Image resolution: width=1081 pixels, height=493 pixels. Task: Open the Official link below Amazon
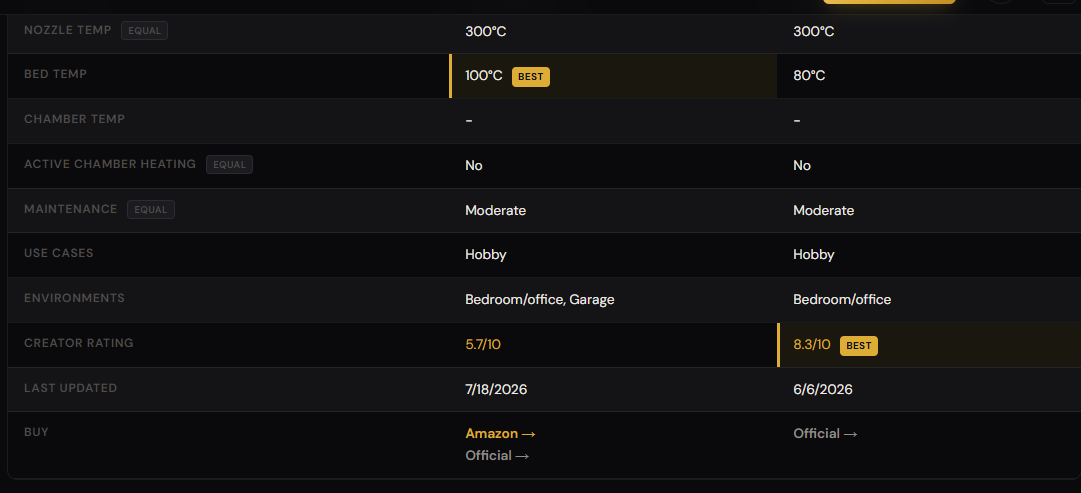497,456
